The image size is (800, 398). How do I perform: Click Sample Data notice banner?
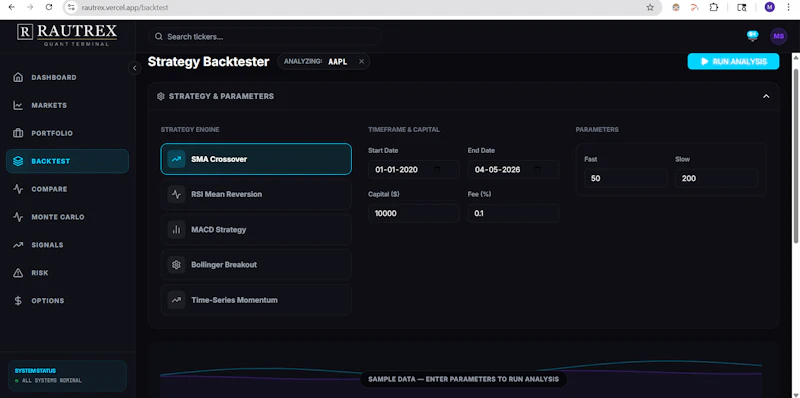(463, 379)
